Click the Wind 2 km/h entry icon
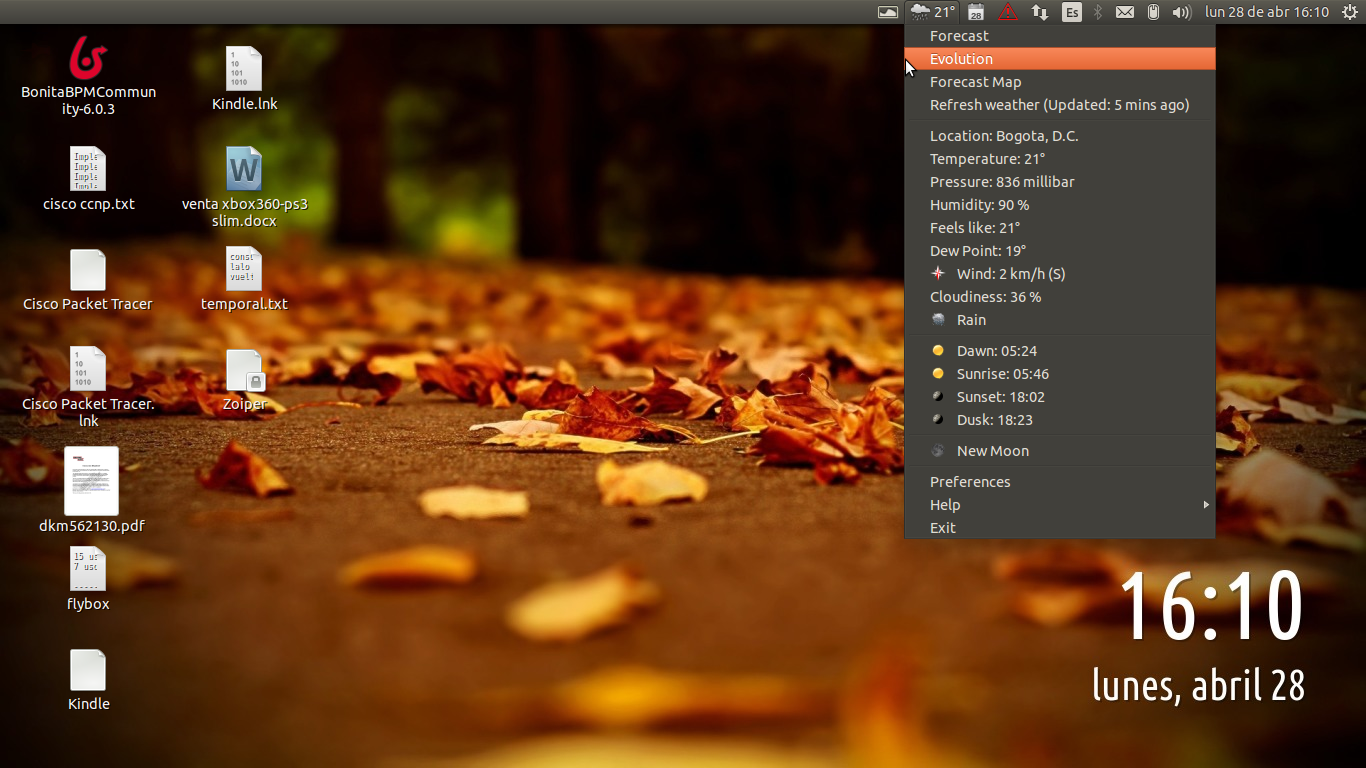 tap(937, 273)
